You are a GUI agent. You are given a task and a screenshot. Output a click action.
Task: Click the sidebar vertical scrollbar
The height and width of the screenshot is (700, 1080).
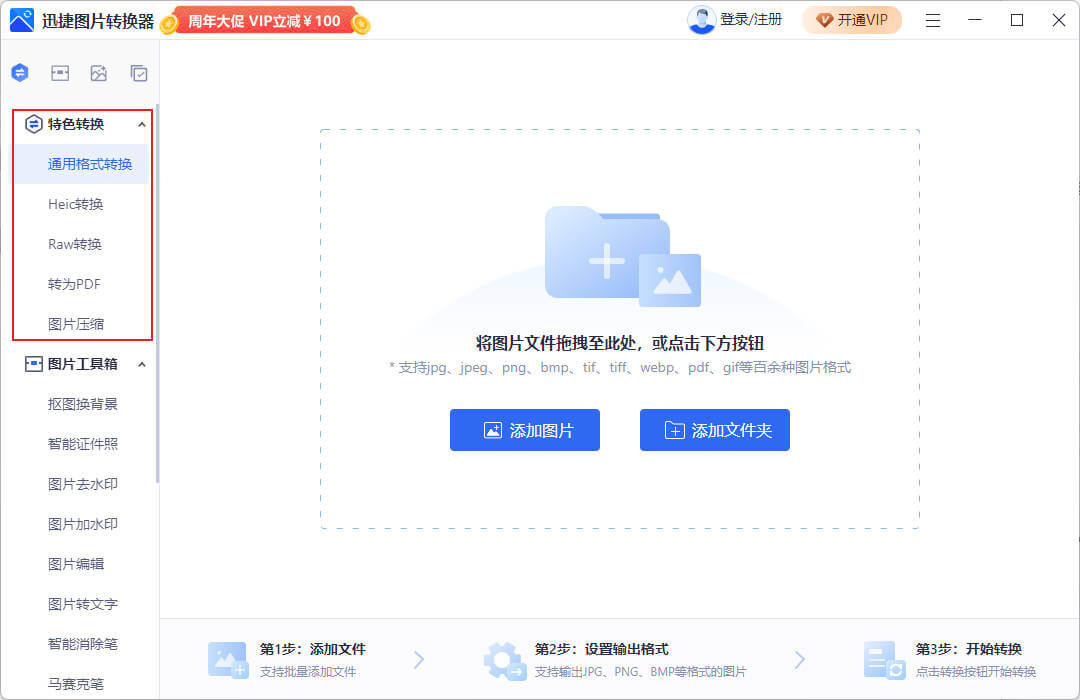157,300
